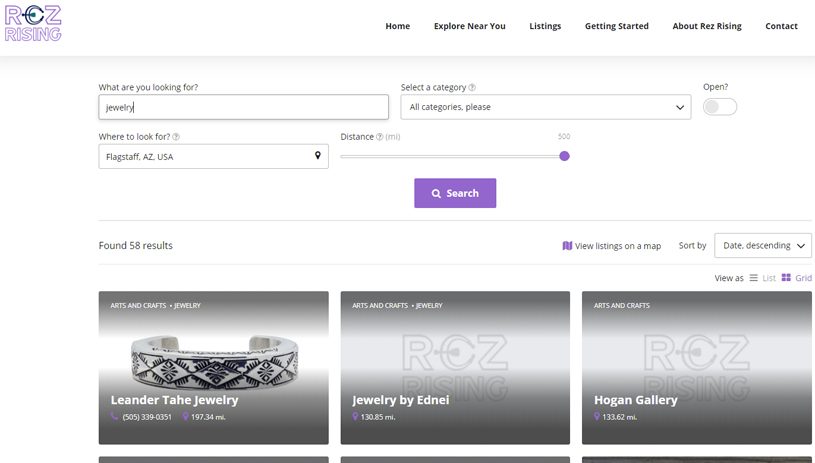815x463 pixels.
Task: Click the category help question-mark icon
Action: [472, 87]
